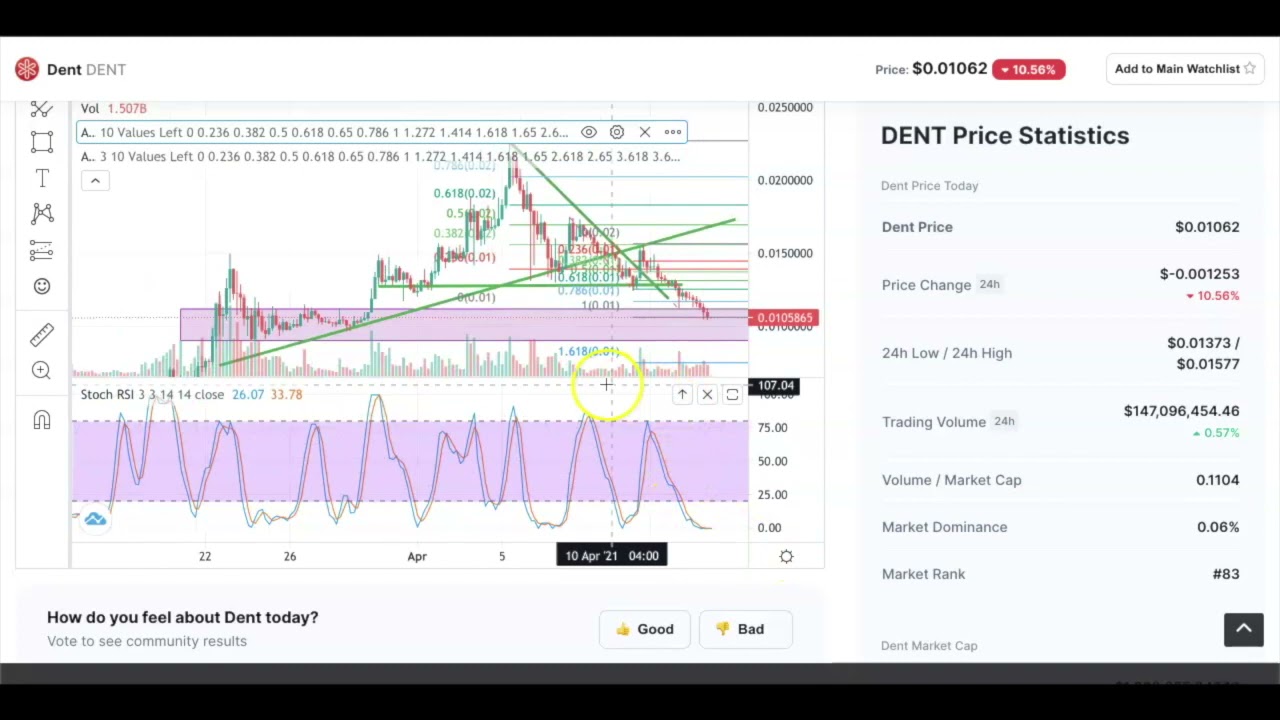Click the DENT Price Statistics heading
Screen dimensions: 1280x720
pos(1005,135)
